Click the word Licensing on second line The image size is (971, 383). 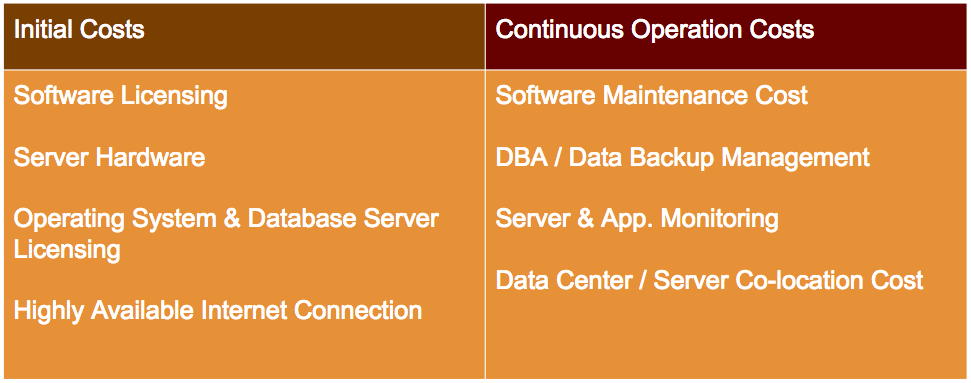(x=67, y=250)
